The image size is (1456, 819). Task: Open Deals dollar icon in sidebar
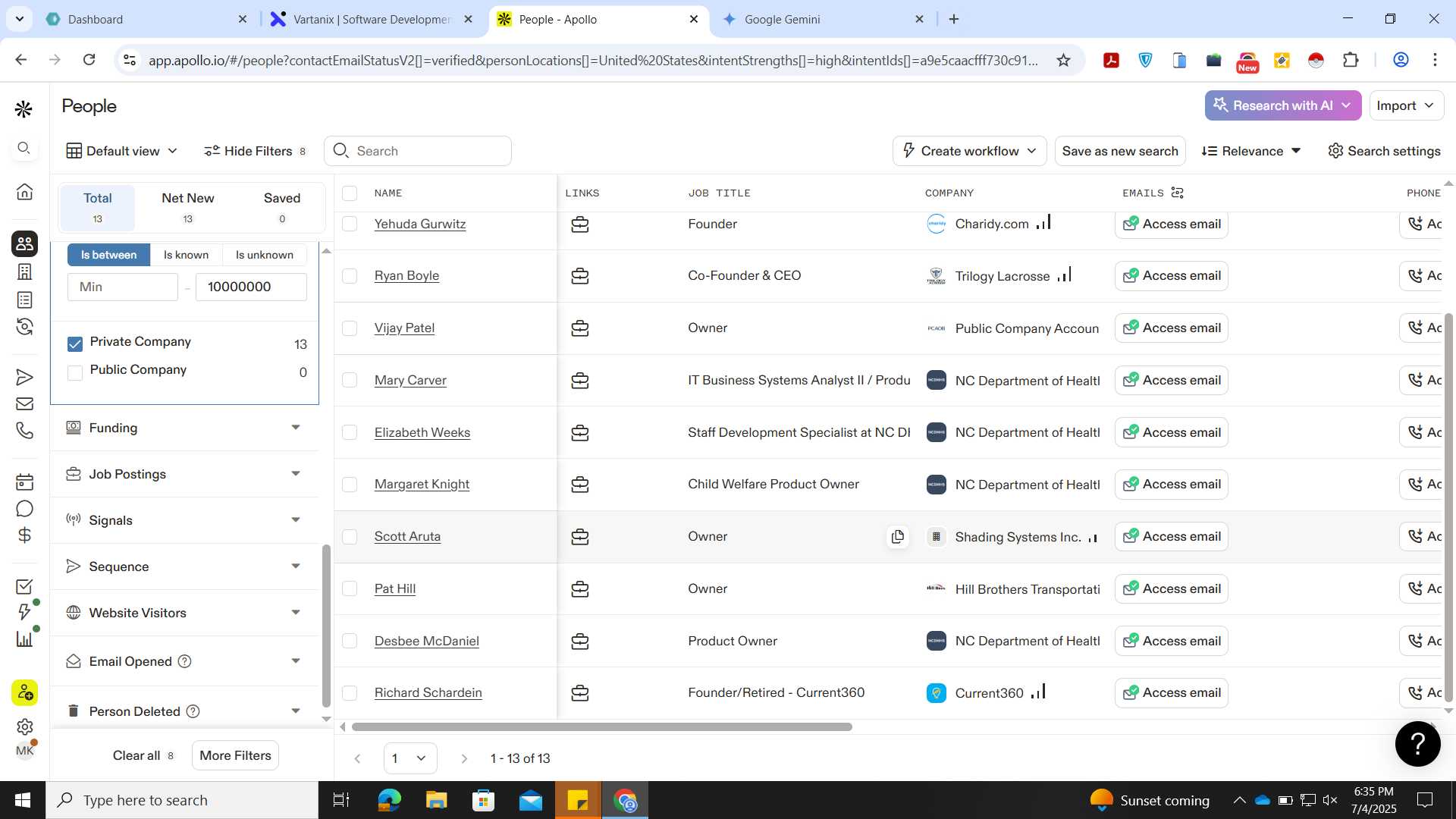[24, 535]
